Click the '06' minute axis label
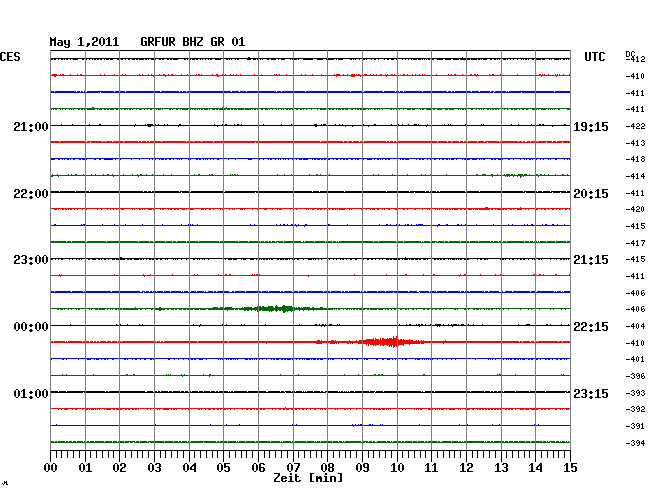 258,468
